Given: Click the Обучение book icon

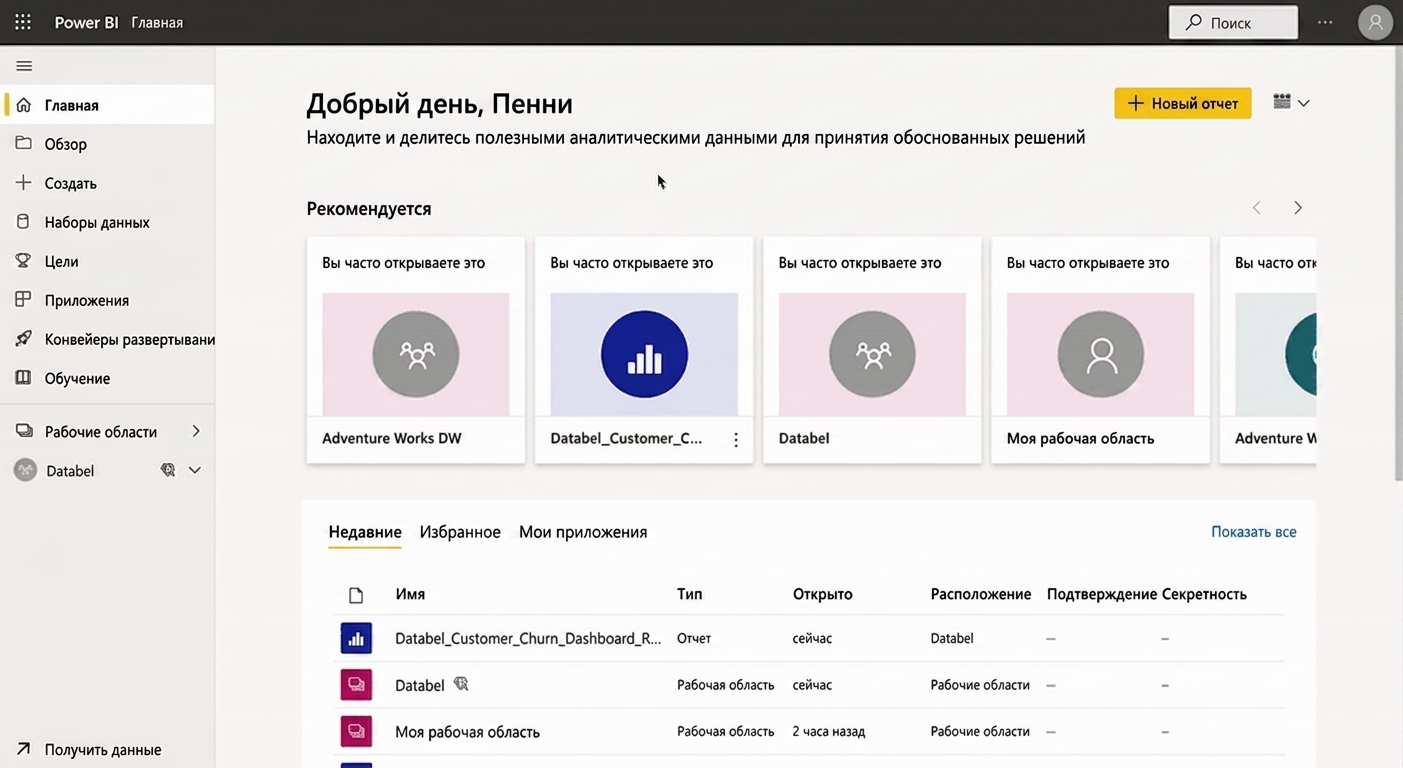Looking at the screenshot, I should click(24, 378).
